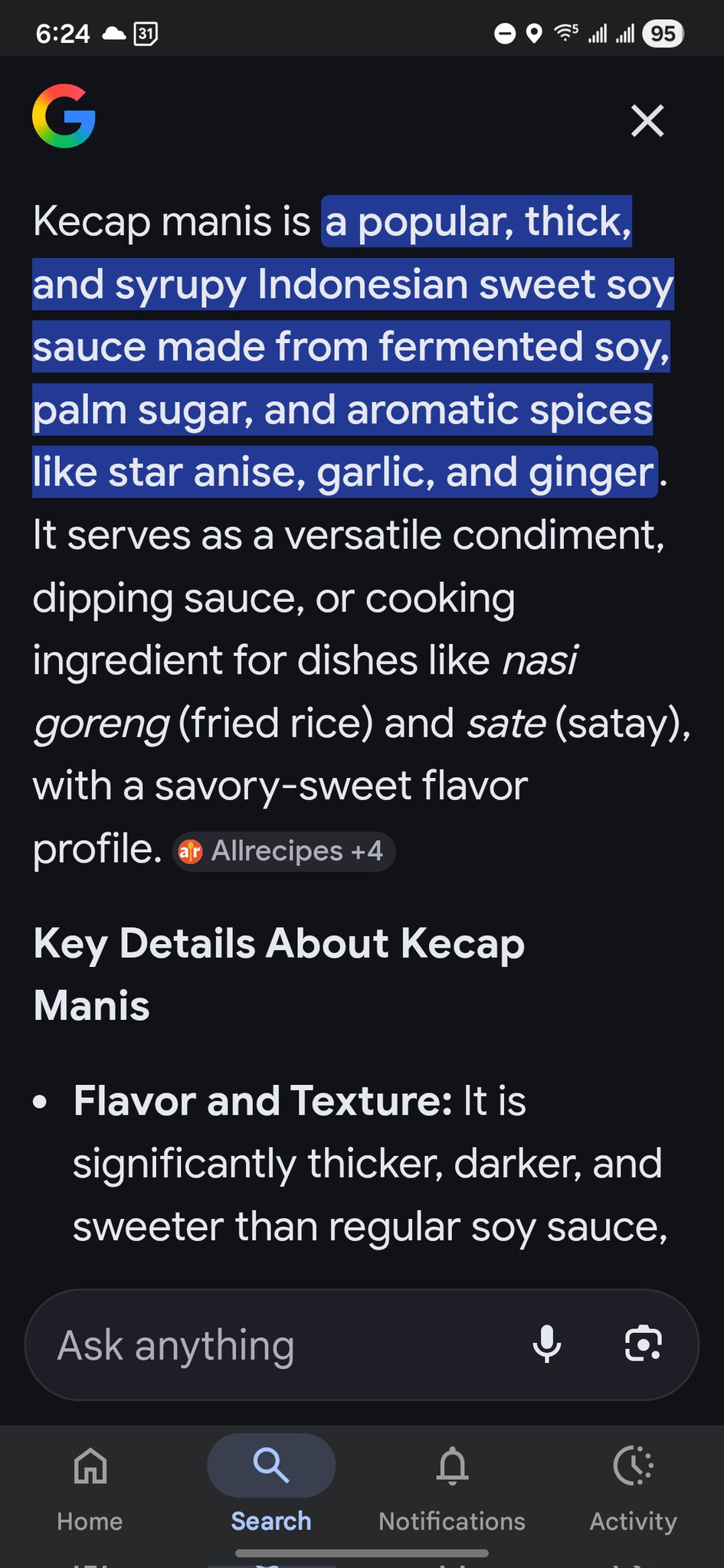Tap the microphone voice search icon
724x1568 pixels.
pyautogui.click(x=547, y=1344)
